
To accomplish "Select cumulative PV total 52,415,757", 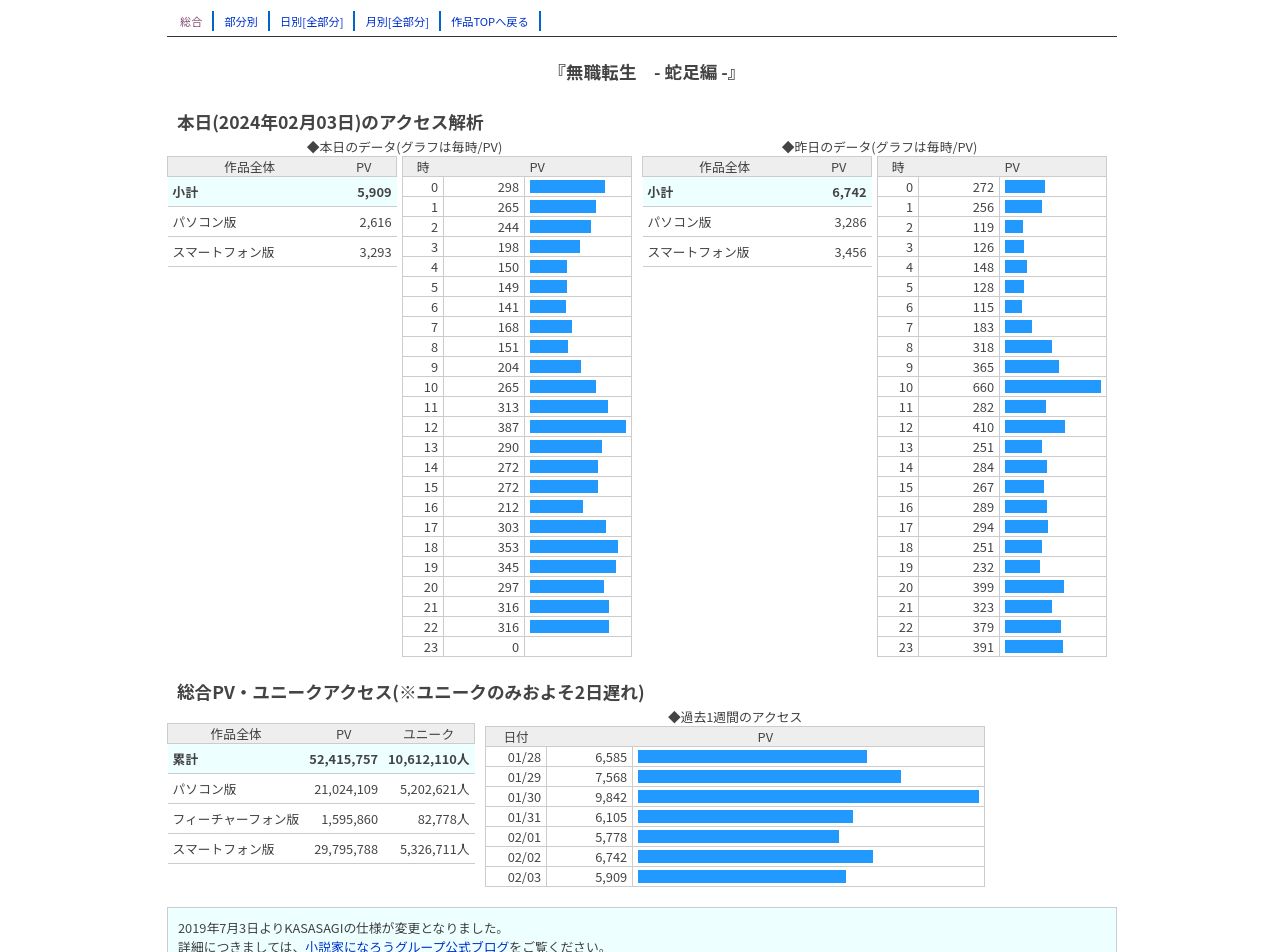I will pos(343,759).
